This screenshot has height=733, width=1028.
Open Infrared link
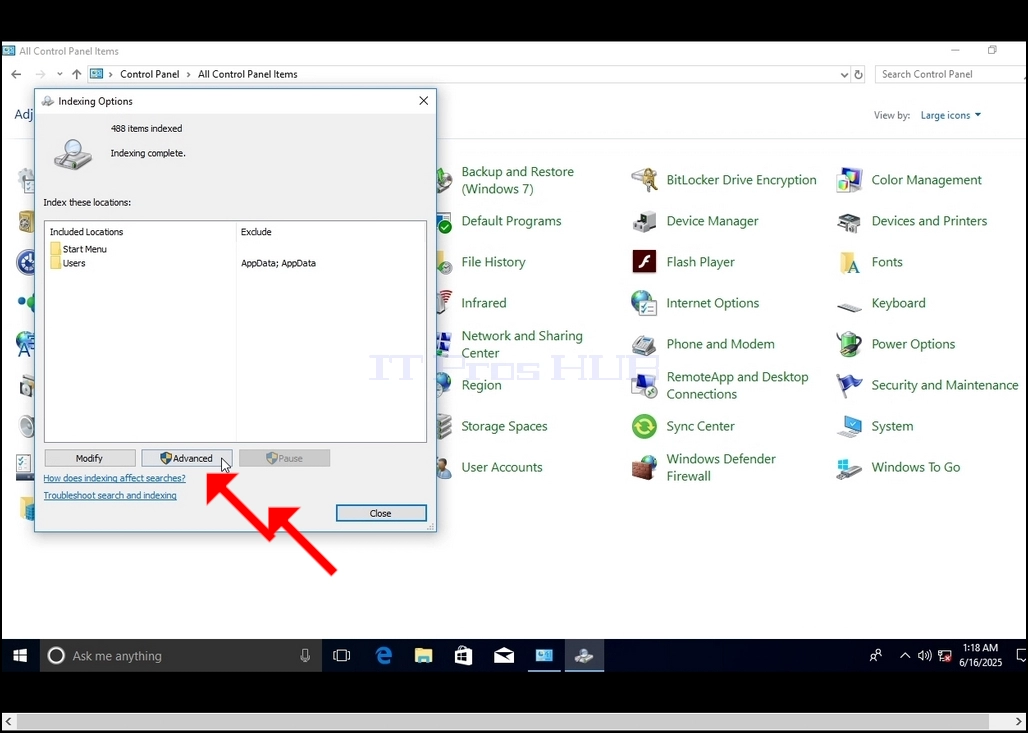(x=484, y=303)
